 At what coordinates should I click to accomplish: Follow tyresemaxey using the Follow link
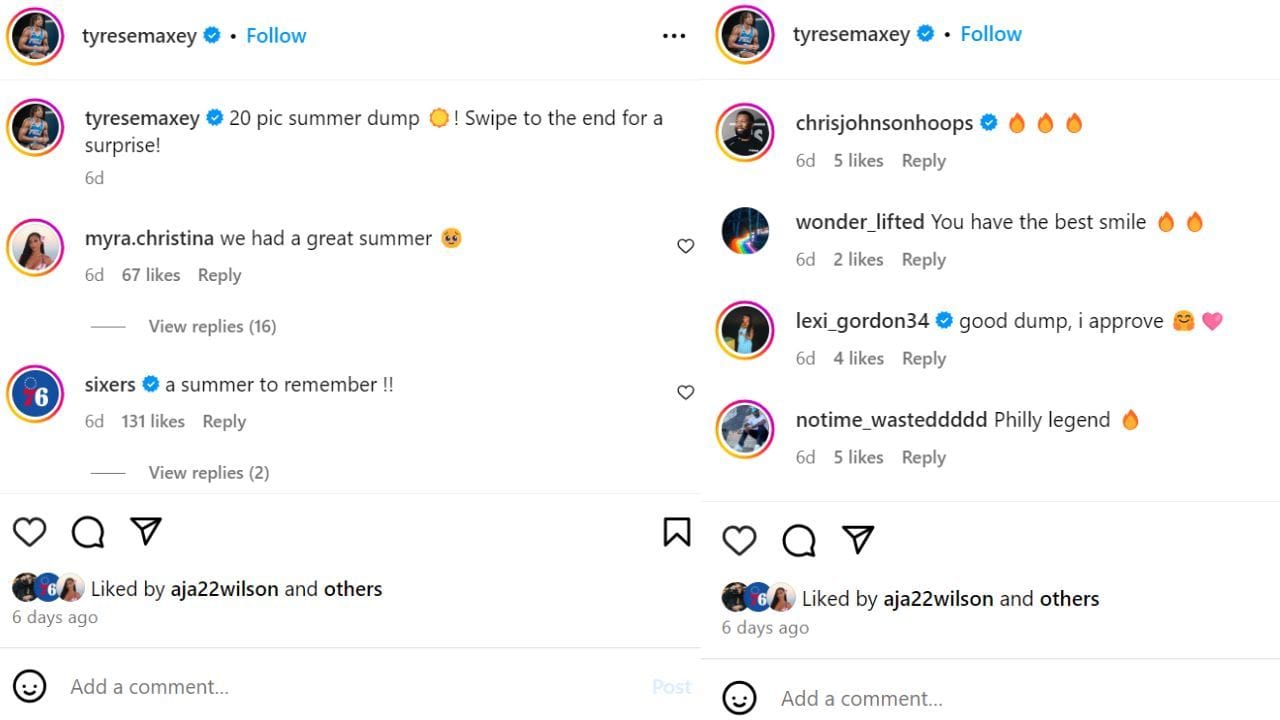point(276,35)
